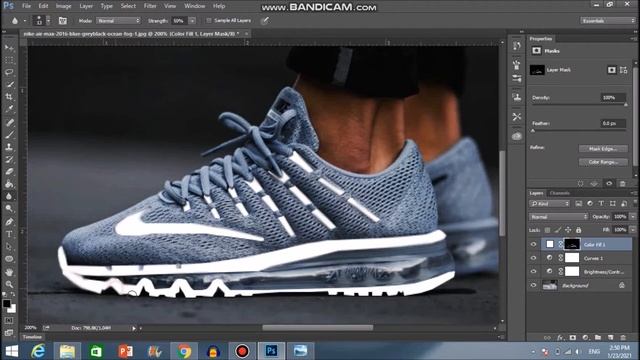Create new adjustment layer icon
Screen dimensions: 640x360
[585, 338]
